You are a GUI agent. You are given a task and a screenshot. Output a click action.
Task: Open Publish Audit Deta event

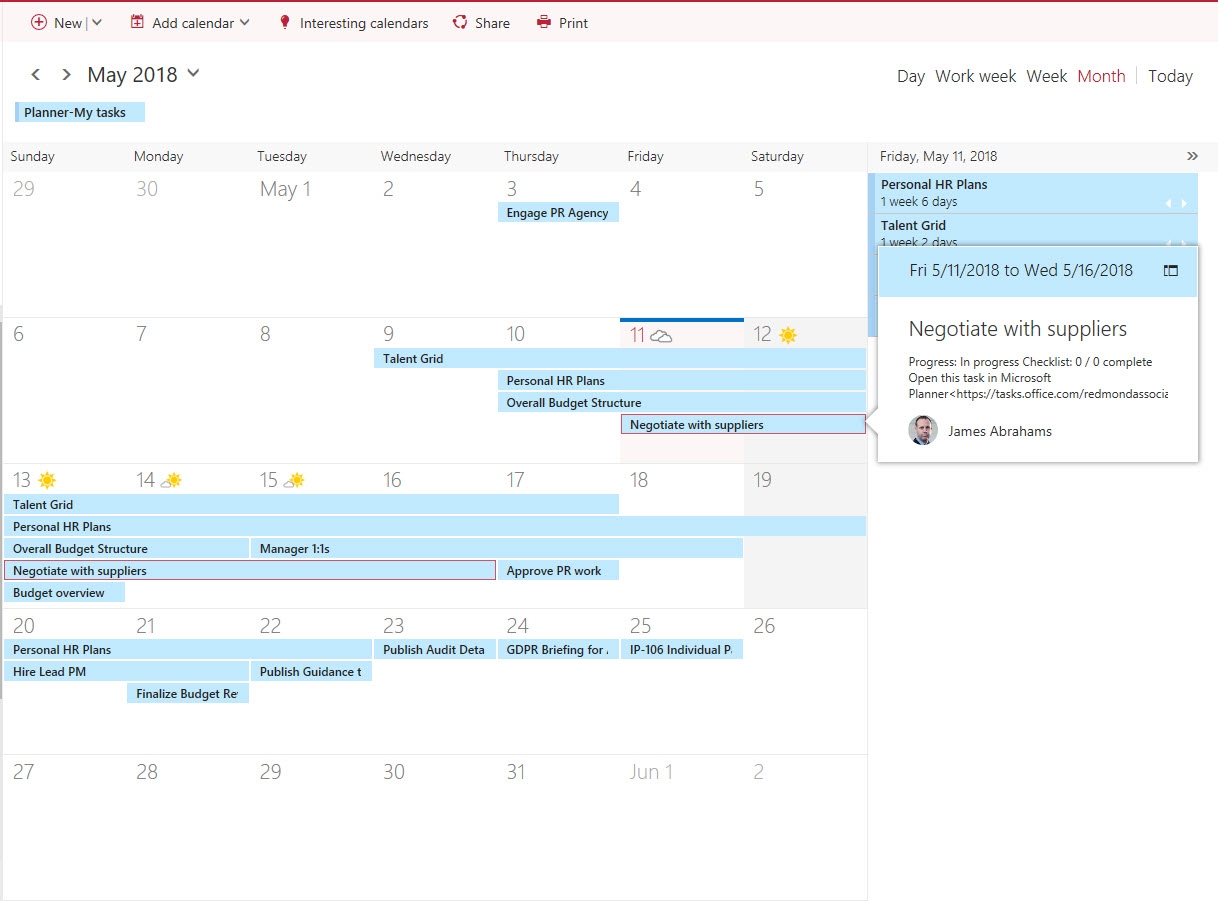435,649
